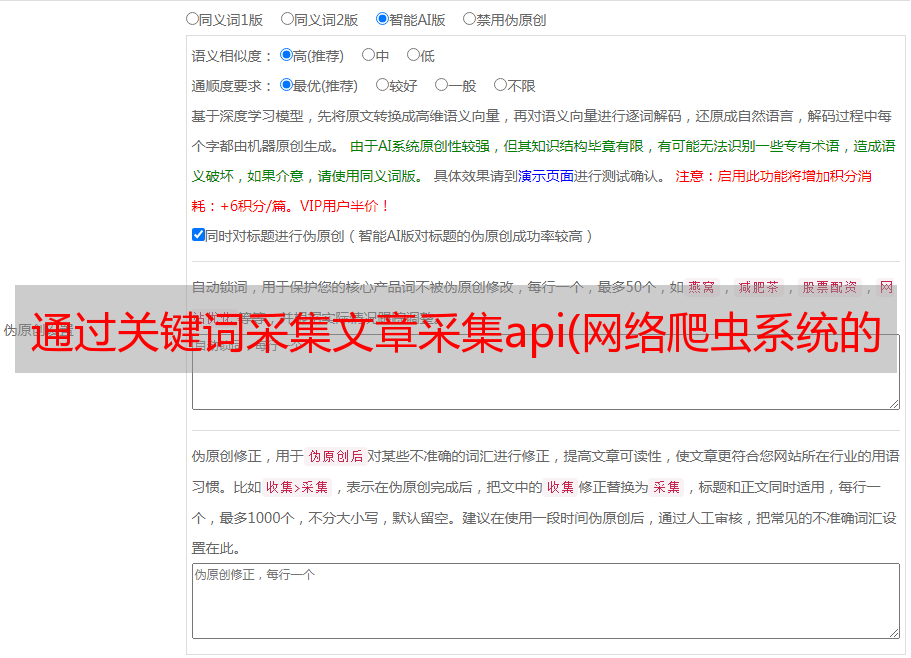This screenshot has height=658, width=911.
Task: Click into the 自动锁词 textarea
Action: point(546,372)
